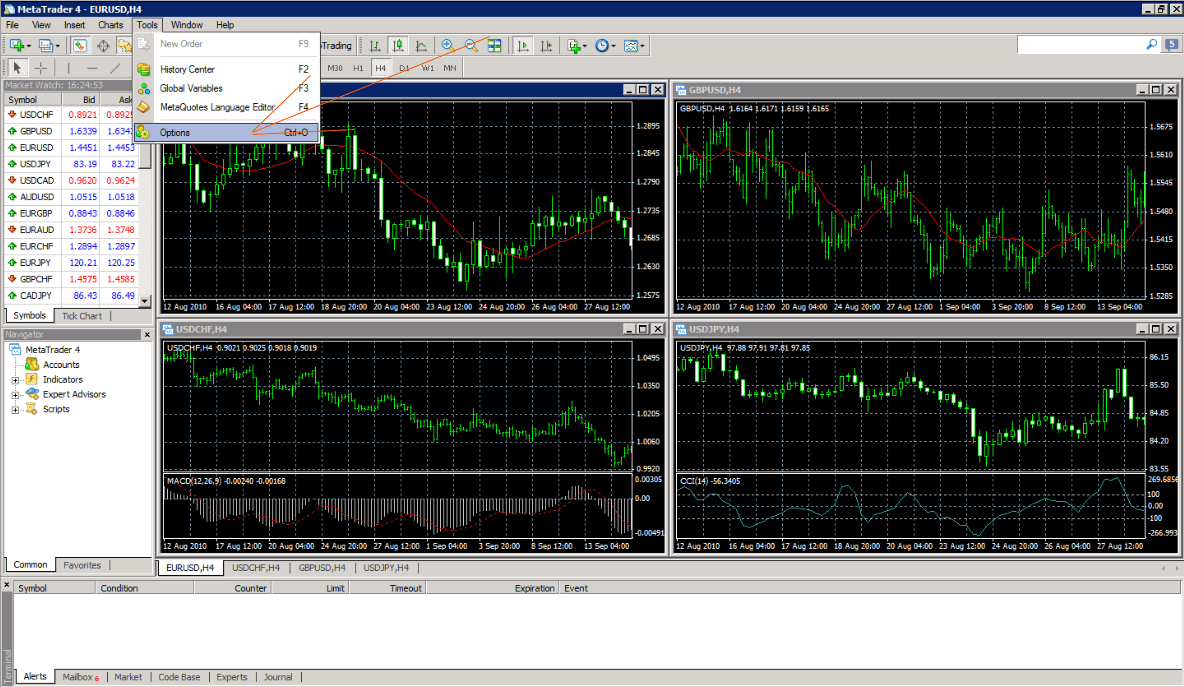This screenshot has width=1184, height=687.
Task: Switch to the Favorites tab in Navigator
Action: 82,565
